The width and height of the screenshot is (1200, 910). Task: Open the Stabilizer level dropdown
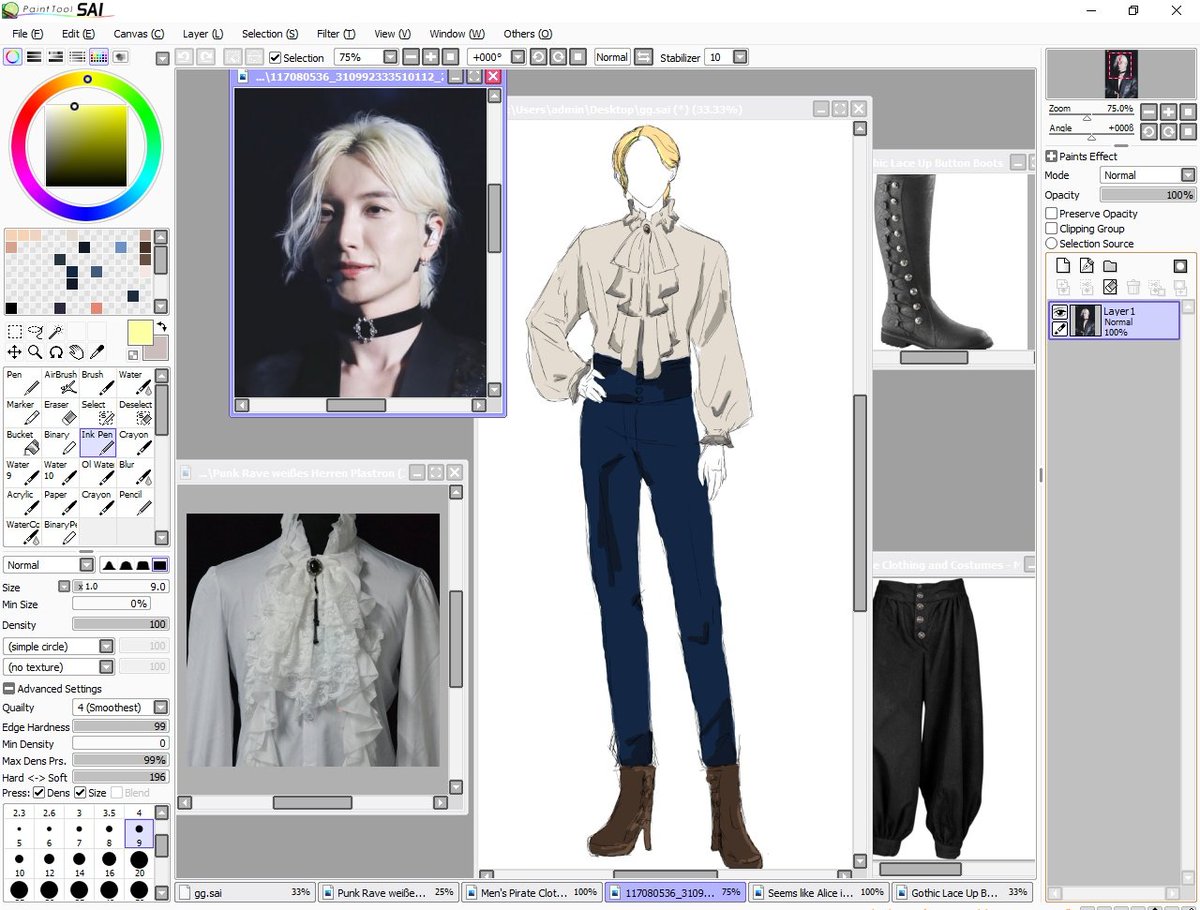click(x=740, y=58)
